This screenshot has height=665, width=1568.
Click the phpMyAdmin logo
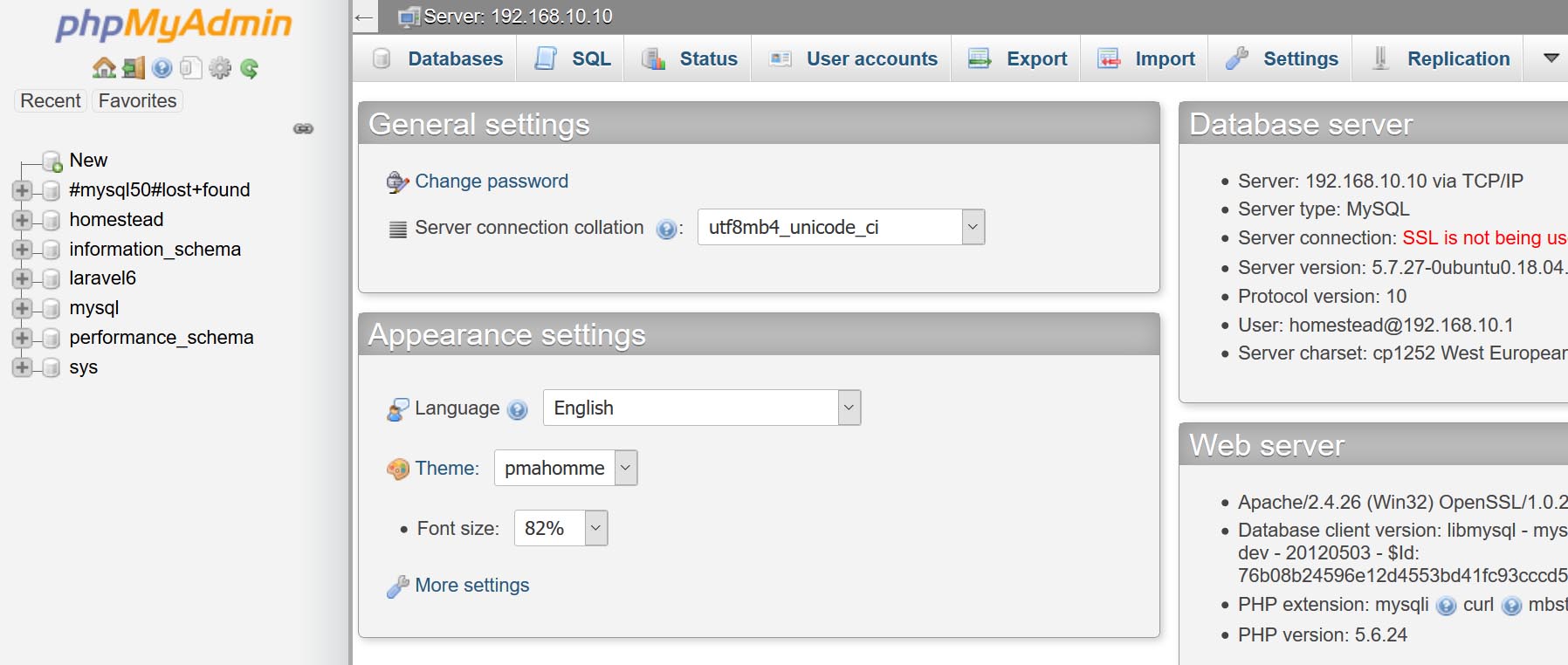(x=174, y=24)
